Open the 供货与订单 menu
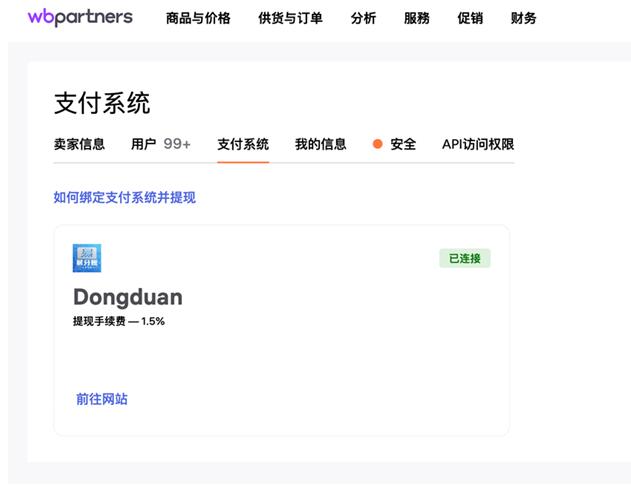This screenshot has width=631, height=490. (290, 18)
